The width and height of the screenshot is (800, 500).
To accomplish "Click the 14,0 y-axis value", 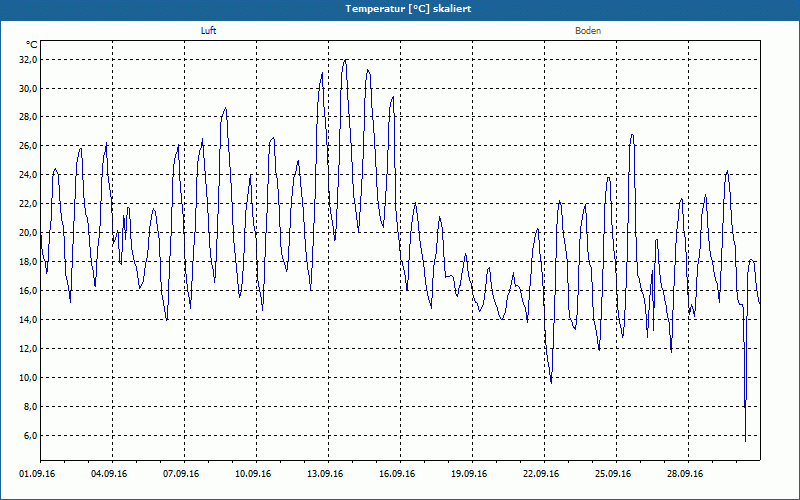I will tap(28, 320).
